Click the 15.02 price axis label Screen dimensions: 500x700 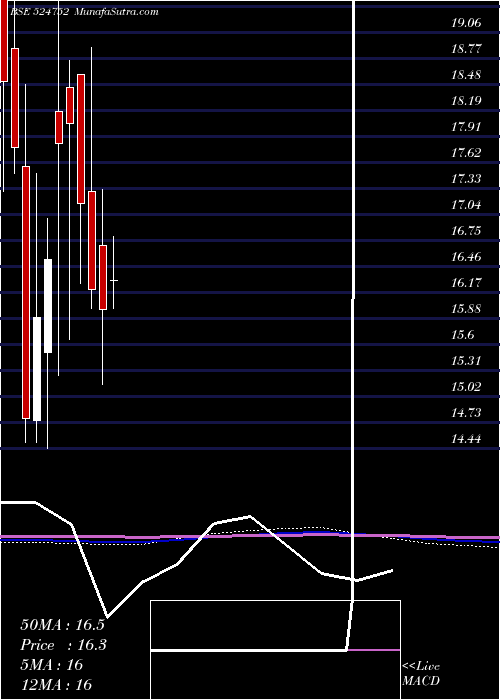pyautogui.click(x=467, y=387)
